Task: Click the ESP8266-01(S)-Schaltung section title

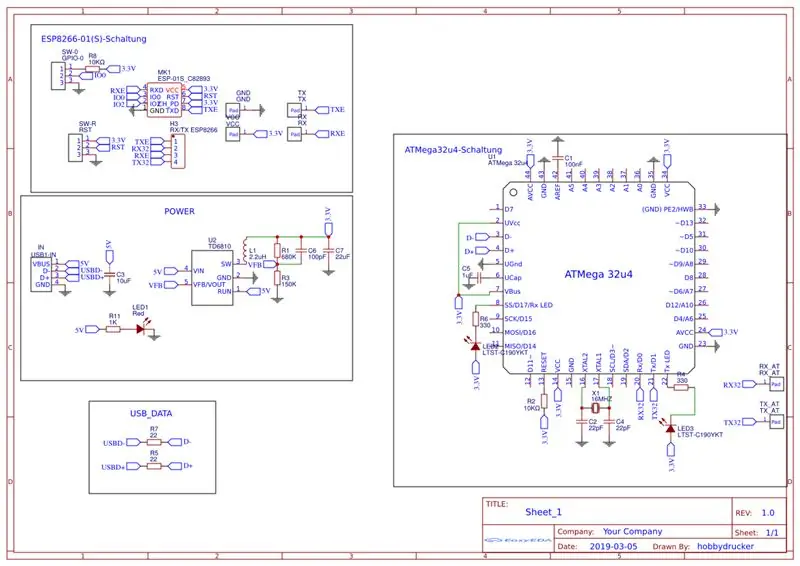Action: pos(93,39)
